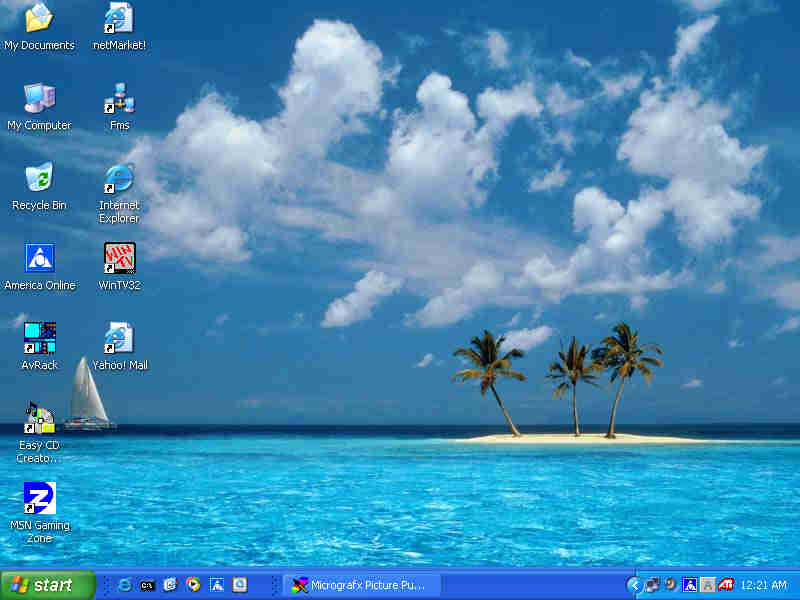Launch Internet Explorer from Quick Launch
Screen dimensions: 800x600
[122, 585]
